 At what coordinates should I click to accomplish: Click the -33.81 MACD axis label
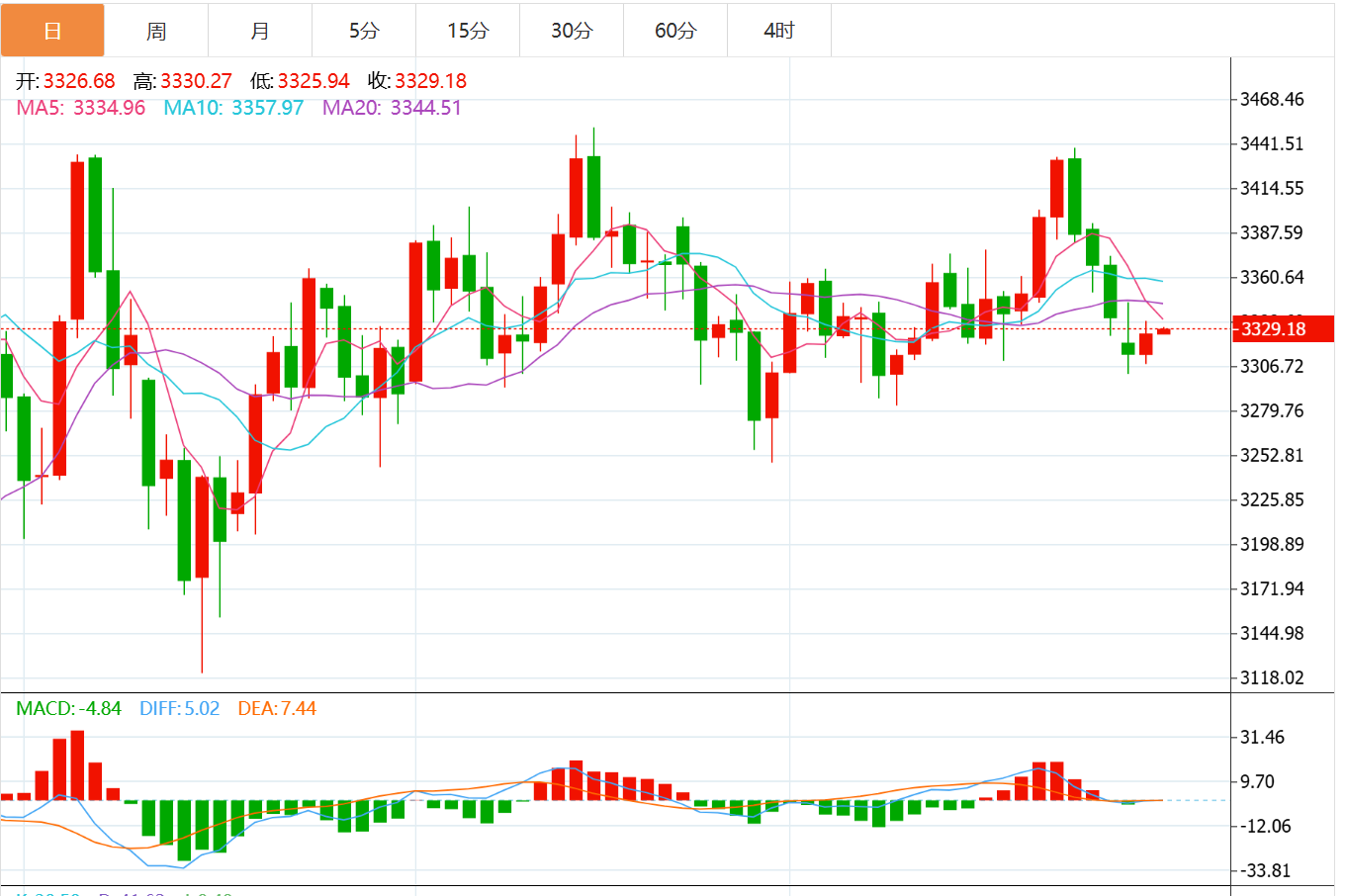1267,870
